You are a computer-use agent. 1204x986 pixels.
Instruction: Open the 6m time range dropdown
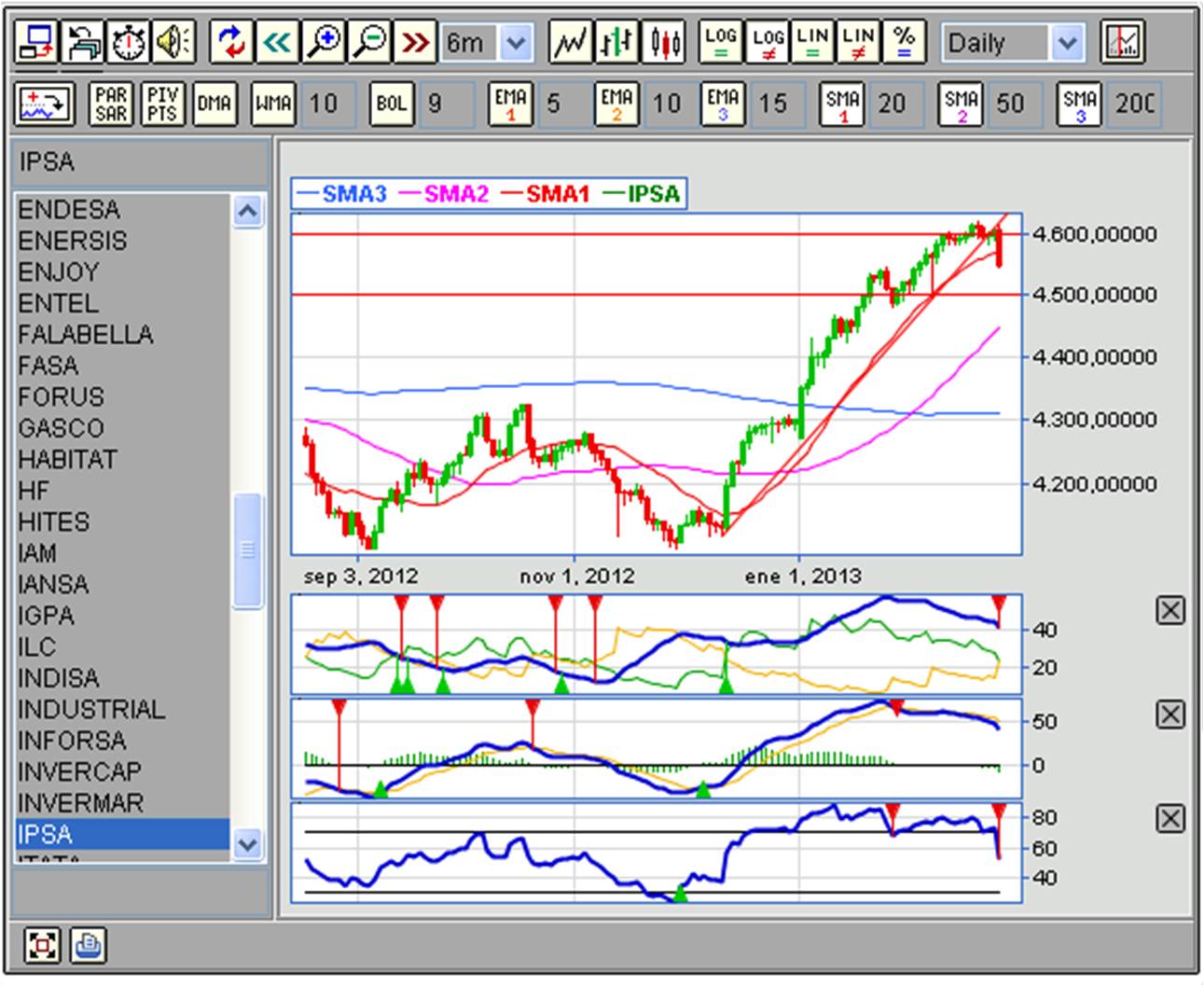(516, 43)
